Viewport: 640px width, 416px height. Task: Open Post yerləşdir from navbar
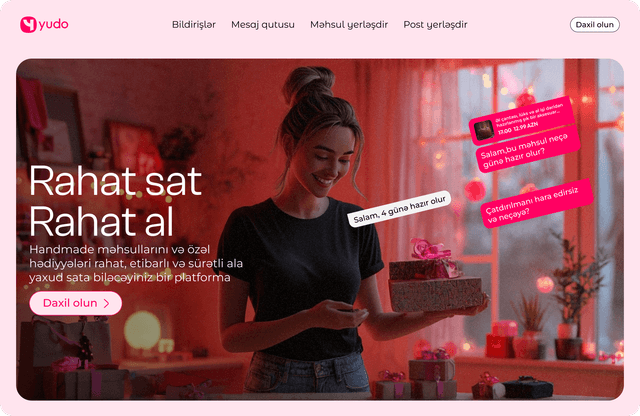[435, 24]
